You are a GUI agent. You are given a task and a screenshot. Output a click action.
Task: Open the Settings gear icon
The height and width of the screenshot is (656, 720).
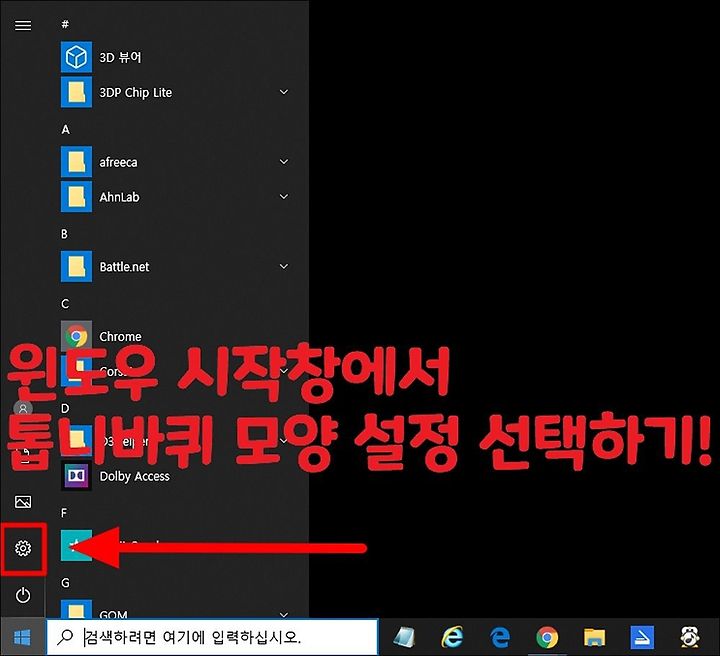click(23, 548)
